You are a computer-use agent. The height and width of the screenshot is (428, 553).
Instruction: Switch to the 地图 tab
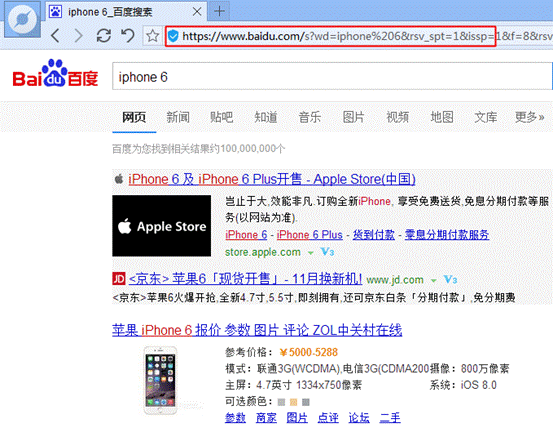click(x=442, y=117)
